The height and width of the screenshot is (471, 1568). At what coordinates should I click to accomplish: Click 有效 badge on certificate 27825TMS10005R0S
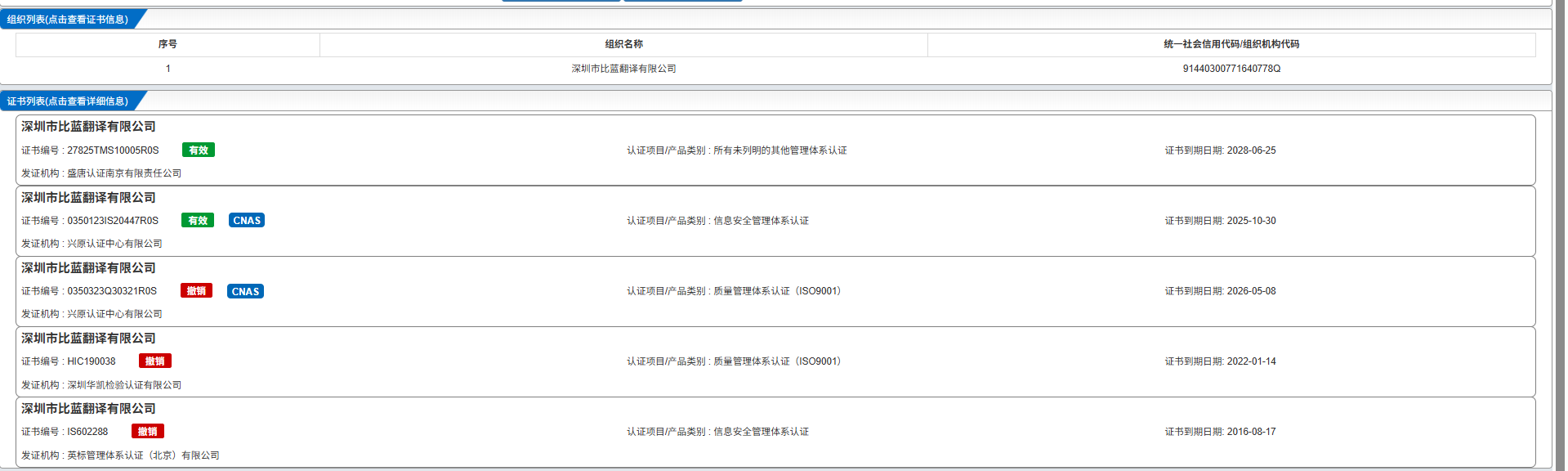(199, 150)
